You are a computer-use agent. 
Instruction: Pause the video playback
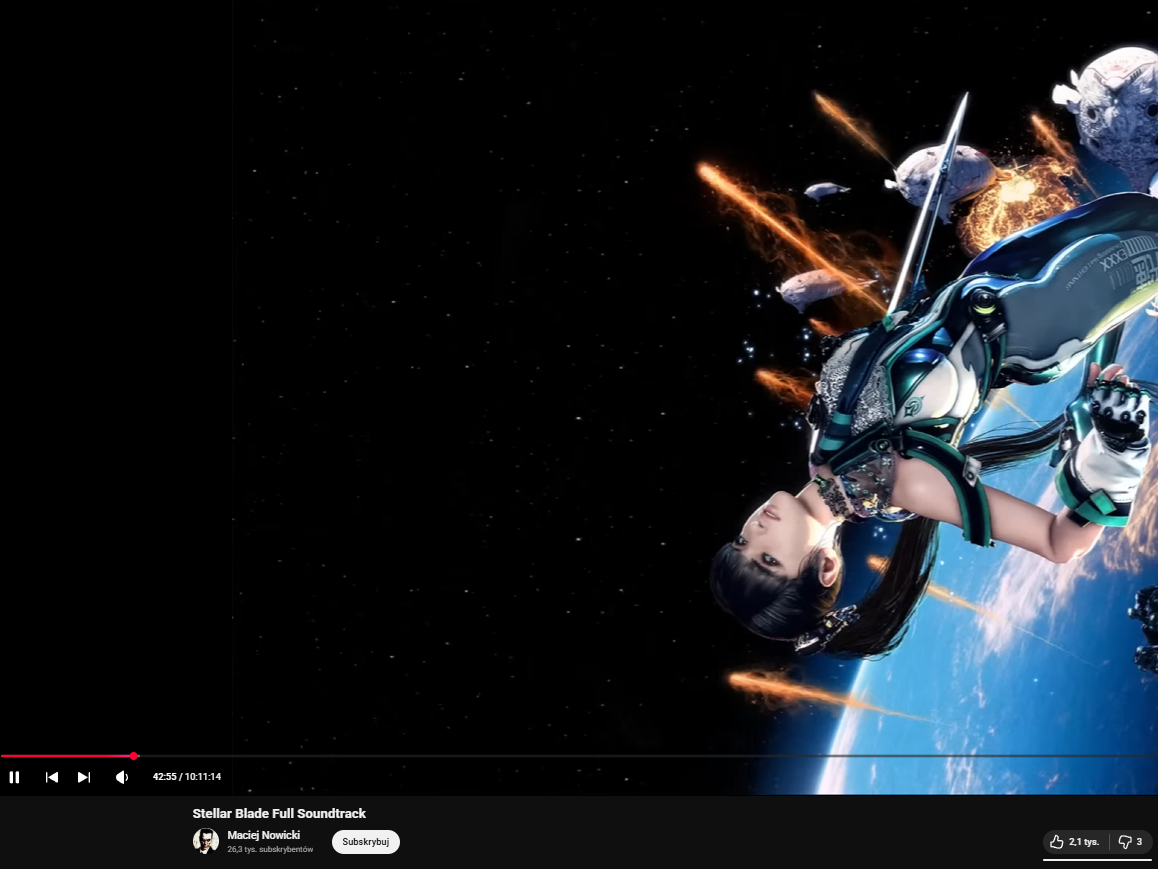[x=14, y=777]
